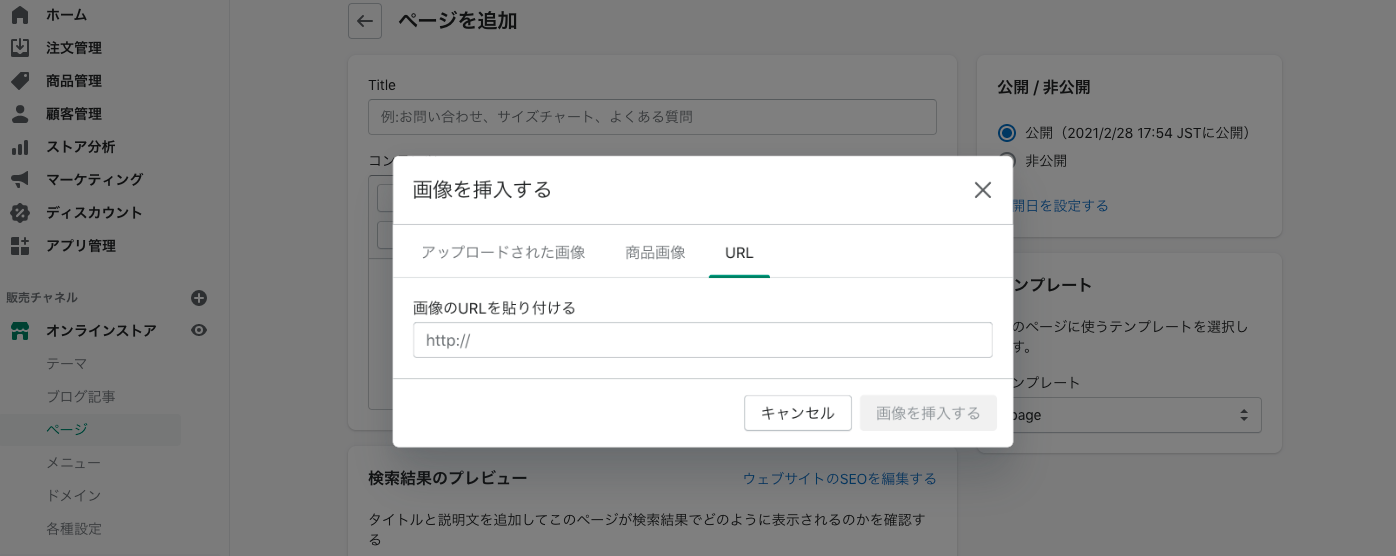Click the image URL input field
Image resolution: width=1396 pixels, height=556 pixels.
702,340
